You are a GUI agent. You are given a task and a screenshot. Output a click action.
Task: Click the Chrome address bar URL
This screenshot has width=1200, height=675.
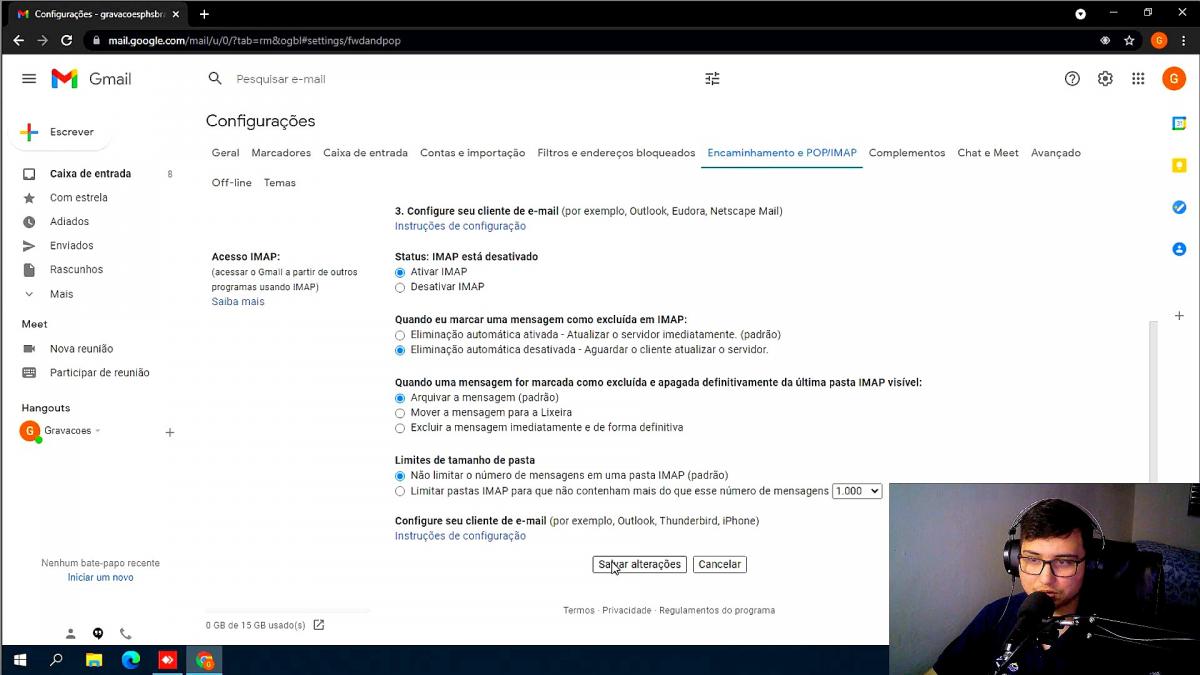tap(254, 41)
